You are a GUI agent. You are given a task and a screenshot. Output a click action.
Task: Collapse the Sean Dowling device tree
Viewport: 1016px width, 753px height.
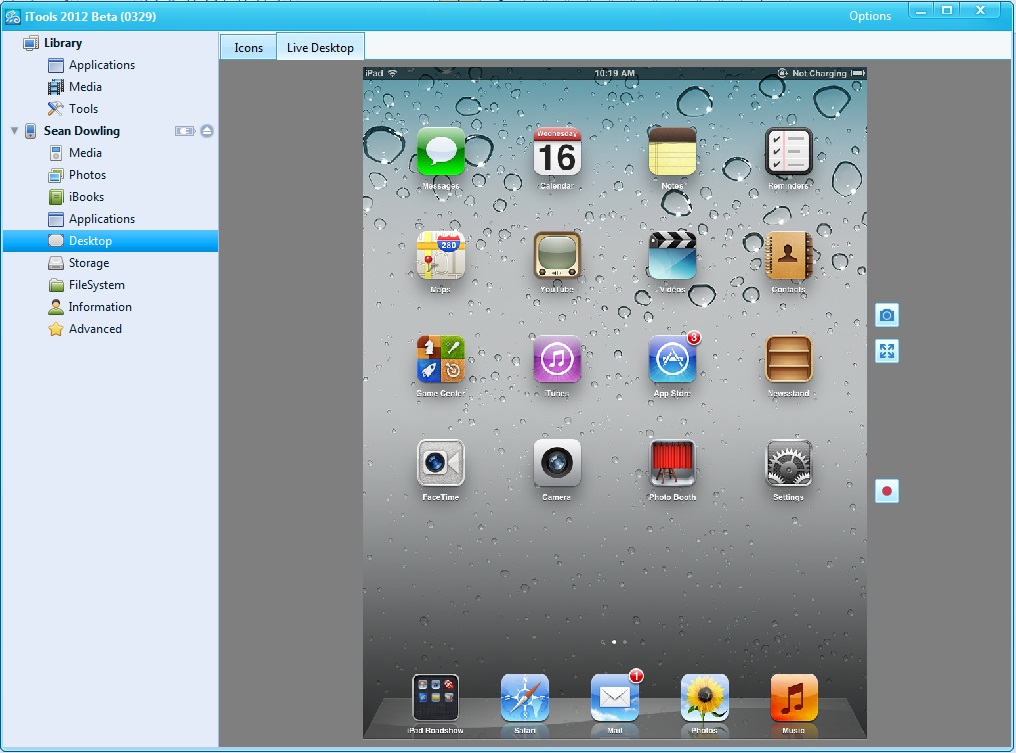click(14, 131)
